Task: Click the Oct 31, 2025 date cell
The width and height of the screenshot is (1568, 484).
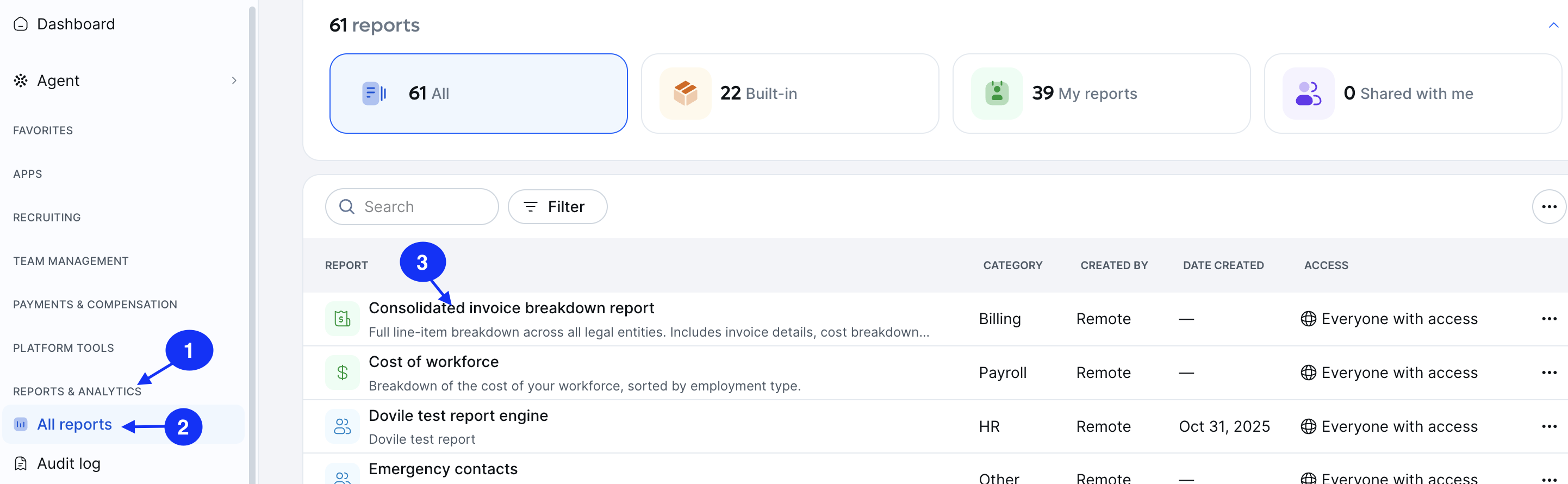Action: point(1224,426)
